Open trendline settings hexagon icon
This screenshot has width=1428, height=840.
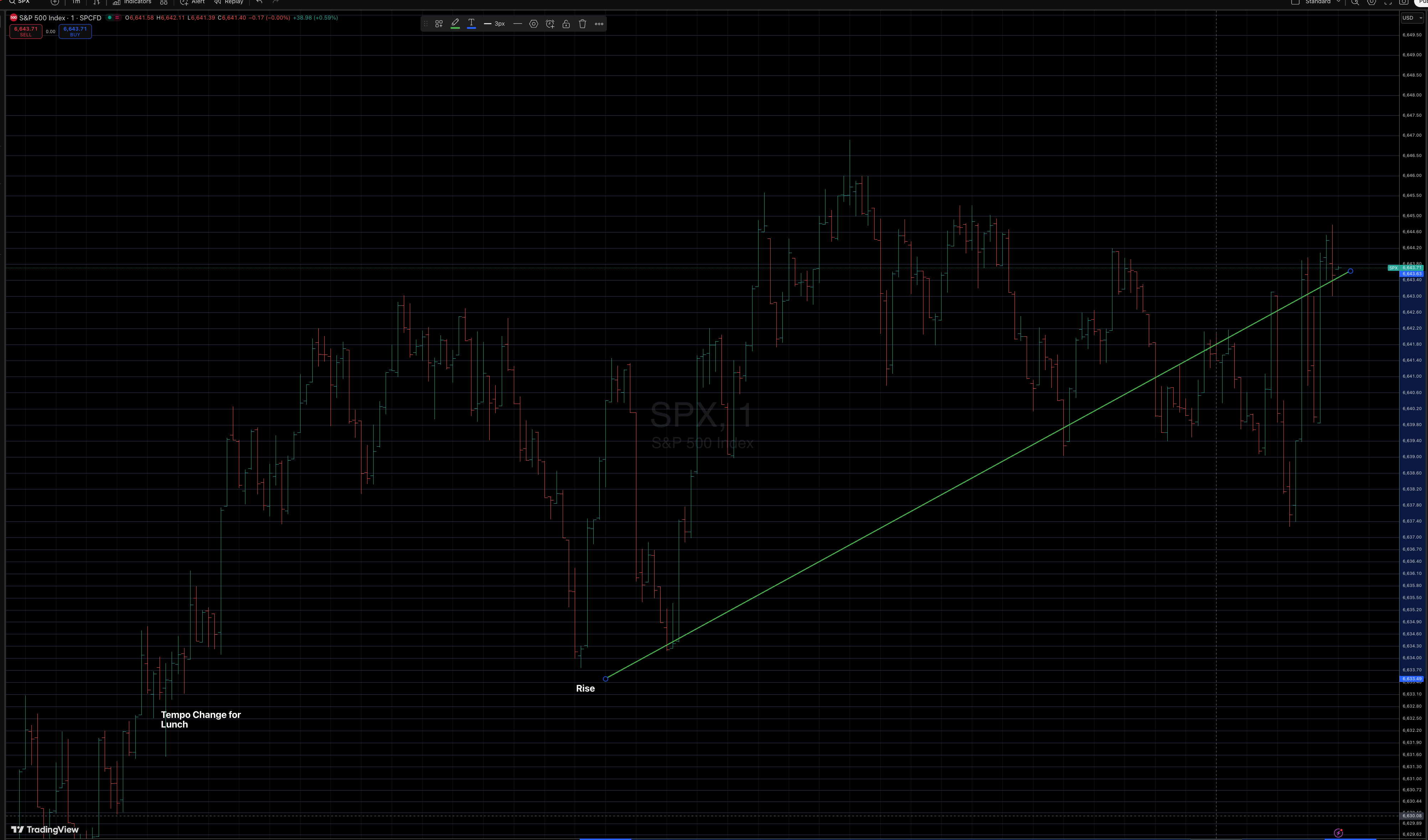pyautogui.click(x=533, y=24)
